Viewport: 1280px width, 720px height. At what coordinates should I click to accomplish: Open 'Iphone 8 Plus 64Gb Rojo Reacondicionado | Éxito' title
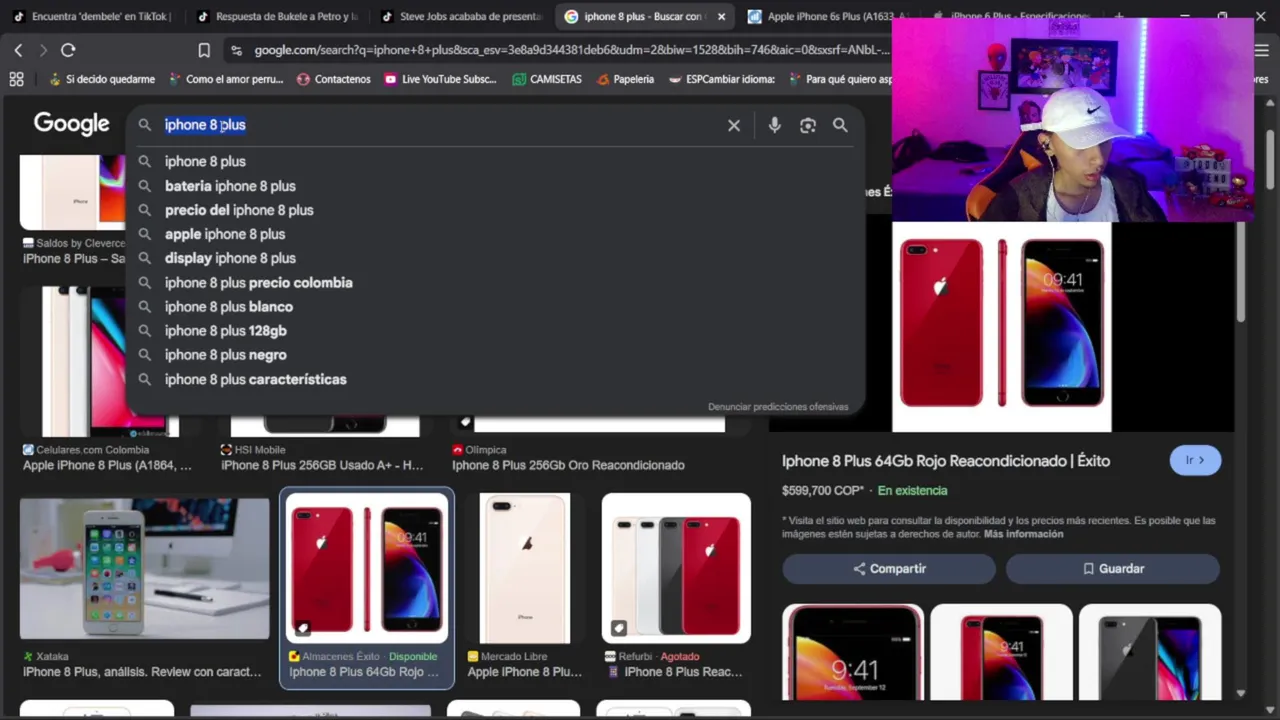coord(946,461)
